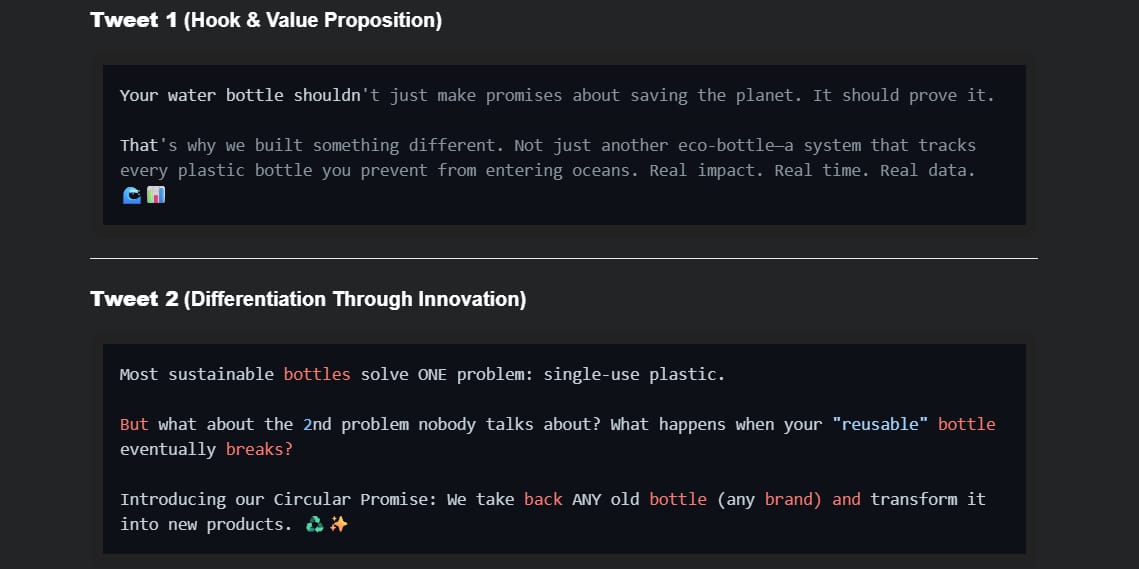Click the quoted word "reusable" in Tweet 2
Screen dimensions: 1139x569
[880, 424]
